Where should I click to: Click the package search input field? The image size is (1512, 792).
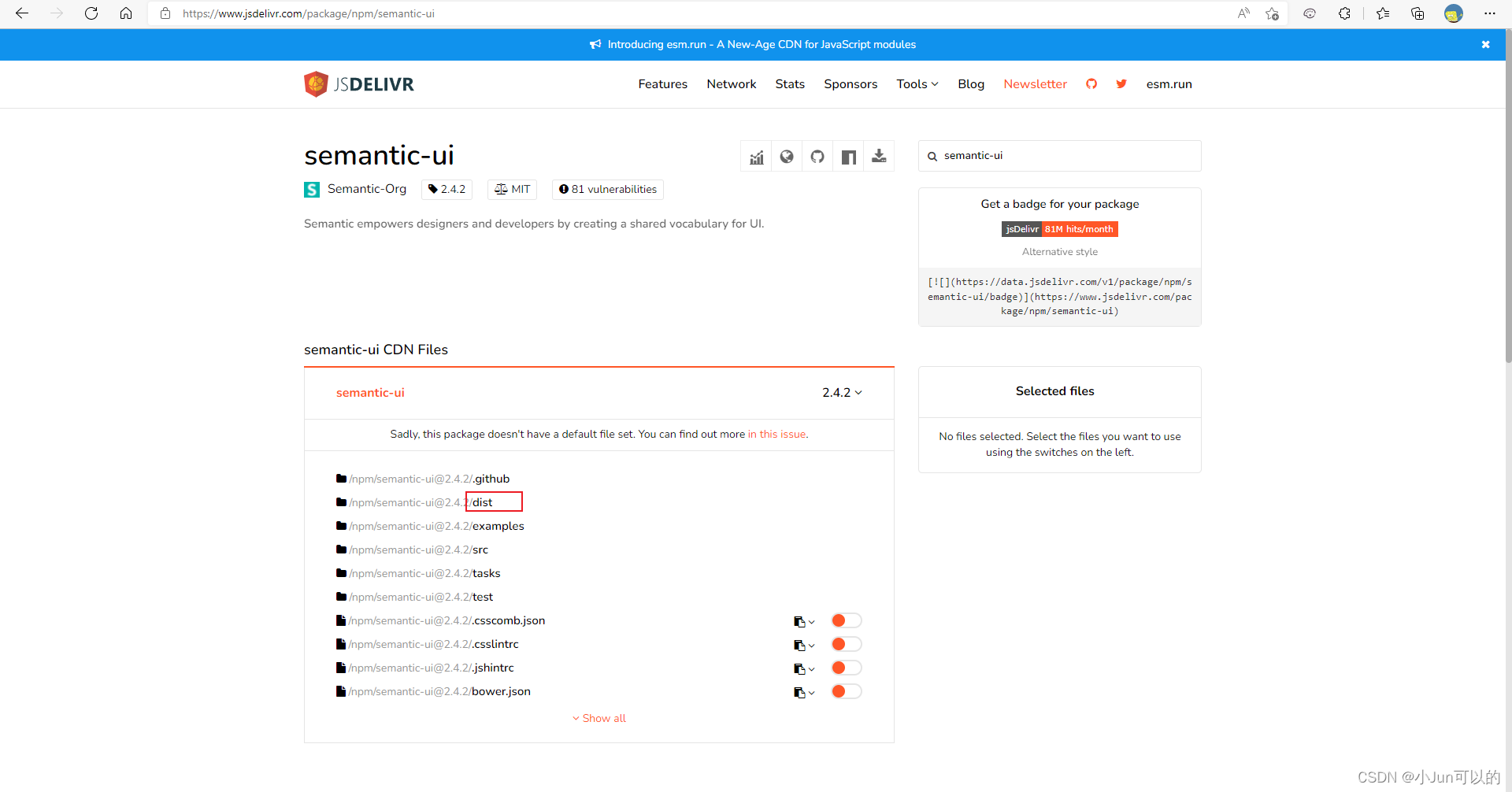(x=1060, y=156)
